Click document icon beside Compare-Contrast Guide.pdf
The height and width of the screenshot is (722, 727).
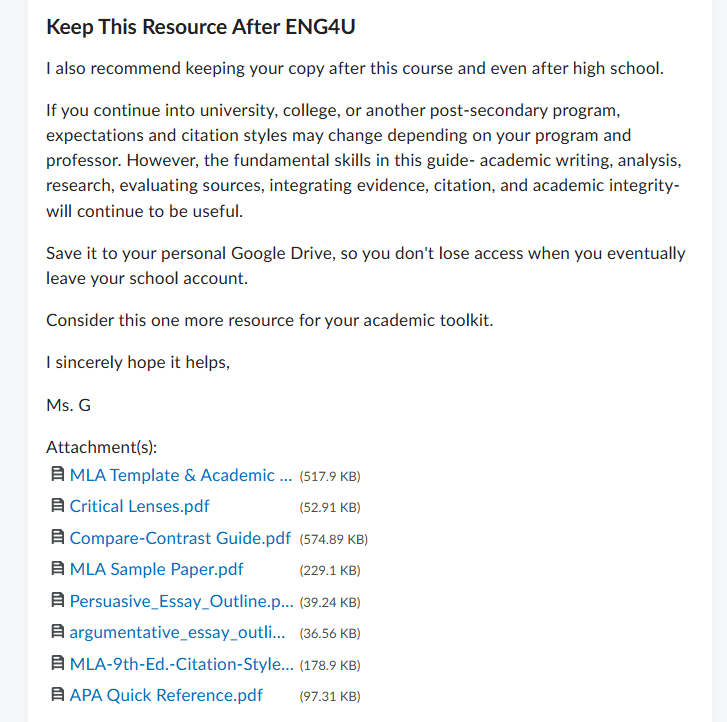pos(57,537)
